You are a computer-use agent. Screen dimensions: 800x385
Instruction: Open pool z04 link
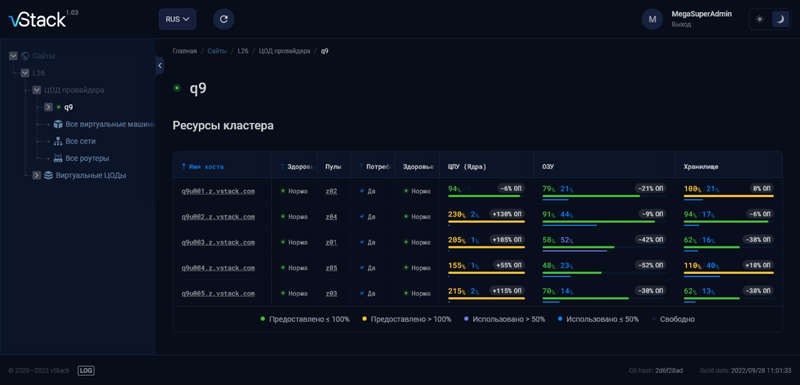[x=331, y=217]
